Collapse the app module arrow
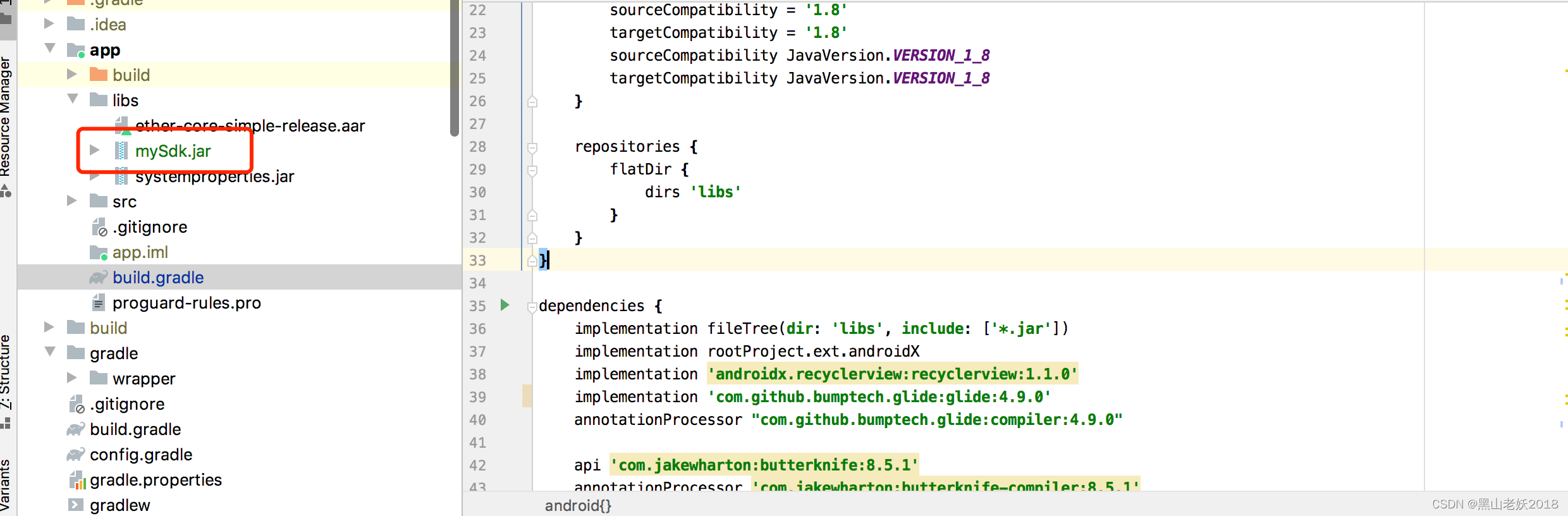The height and width of the screenshot is (516, 1568). (49, 49)
